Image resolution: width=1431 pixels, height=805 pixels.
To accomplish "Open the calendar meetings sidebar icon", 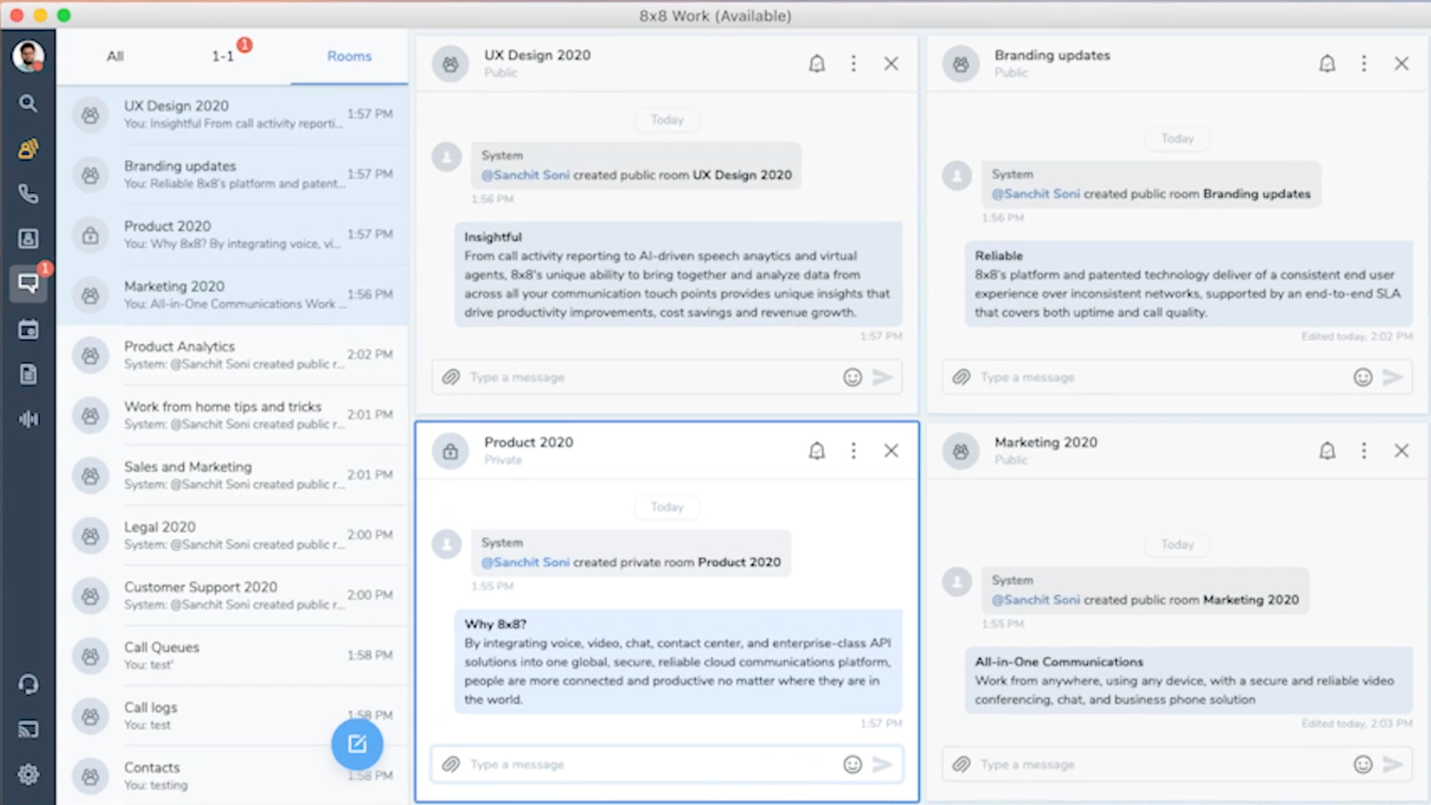I will 28,329.
